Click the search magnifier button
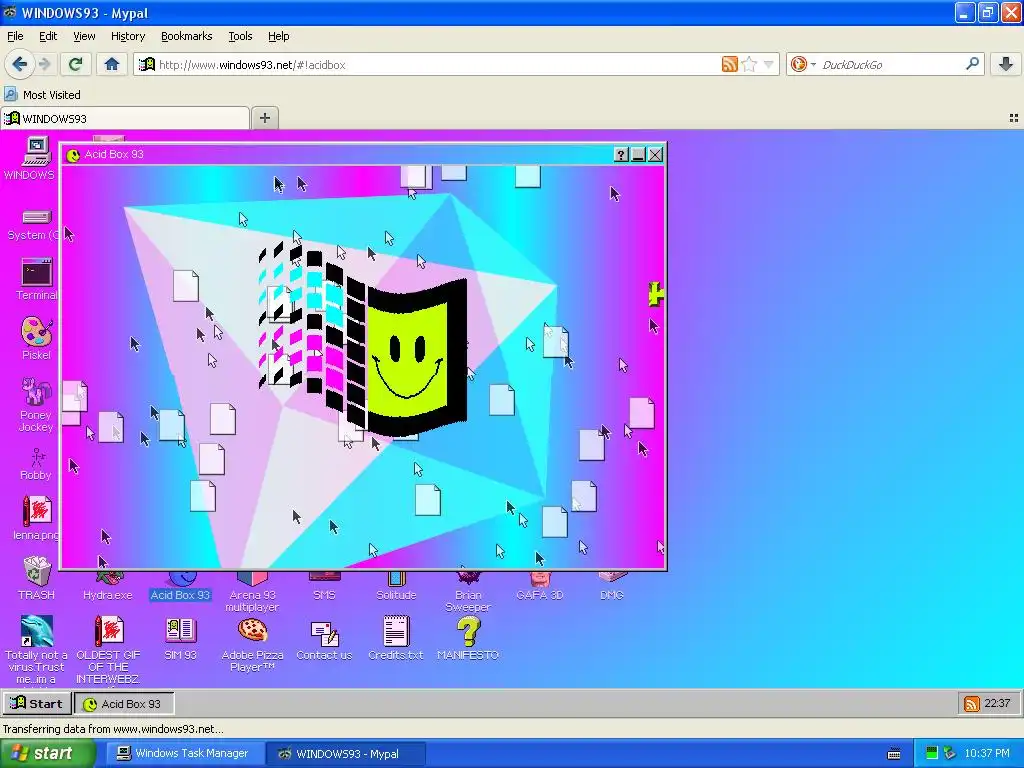 tap(972, 64)
